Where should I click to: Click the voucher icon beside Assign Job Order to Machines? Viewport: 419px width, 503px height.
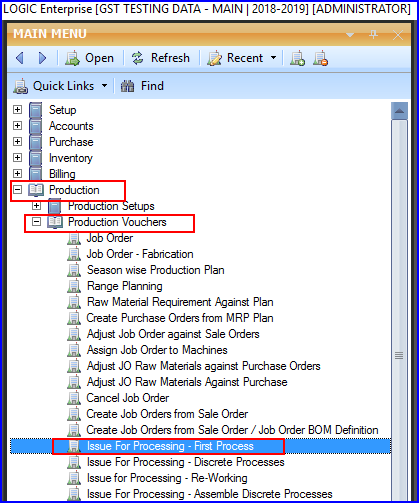point(74,350)
